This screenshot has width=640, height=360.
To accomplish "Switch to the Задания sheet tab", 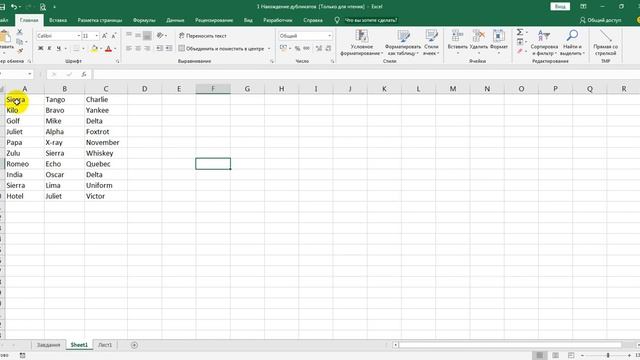I will (49, 345).
